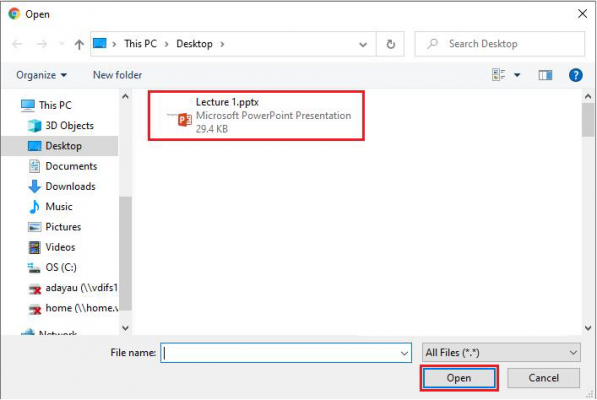Screen dimensions: 597x400
Task: Click the Refresh button in address bar
Action: (x=390, y=44)
